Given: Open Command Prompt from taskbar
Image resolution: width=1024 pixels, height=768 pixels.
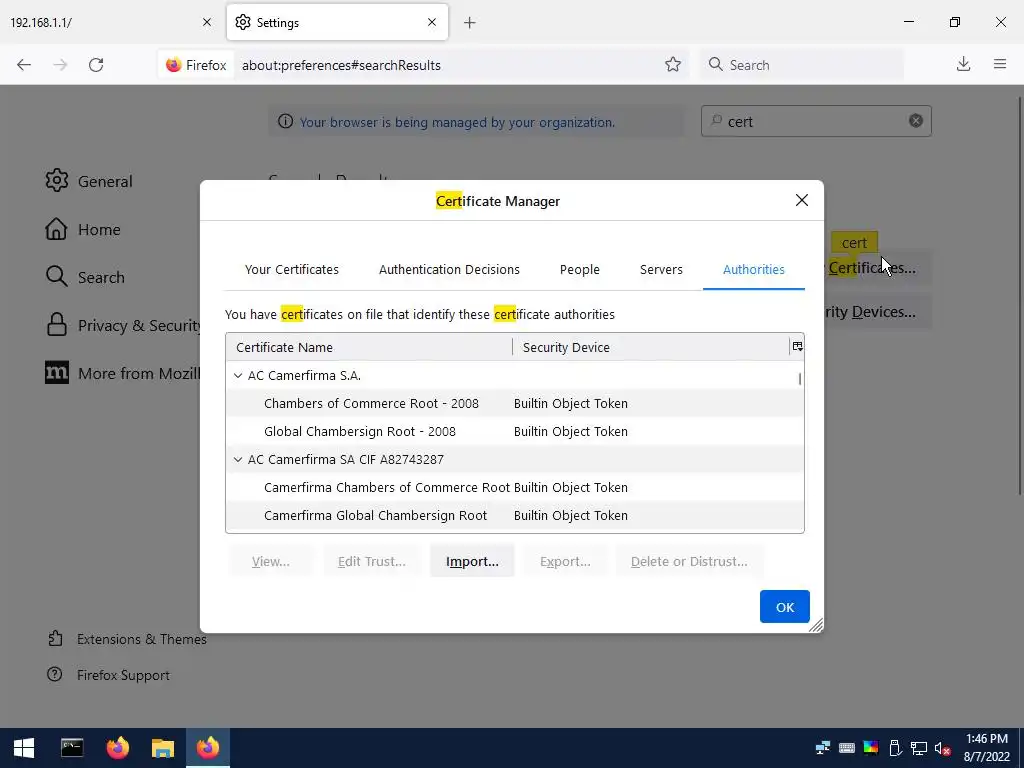Looking at the screenshot, I should [x=72, y=748].
